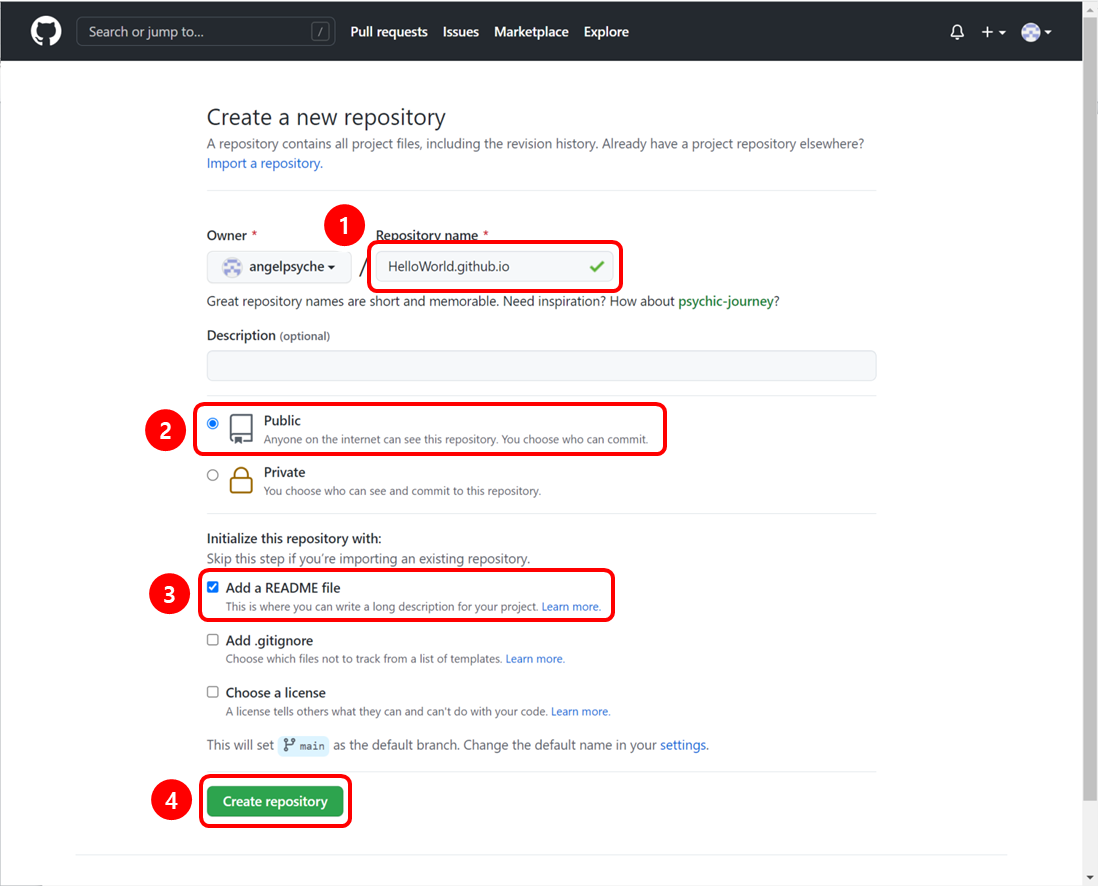Screen dimensions: 1098x886
Task: Check Choose a license option
Action: [x=213, y=692]
